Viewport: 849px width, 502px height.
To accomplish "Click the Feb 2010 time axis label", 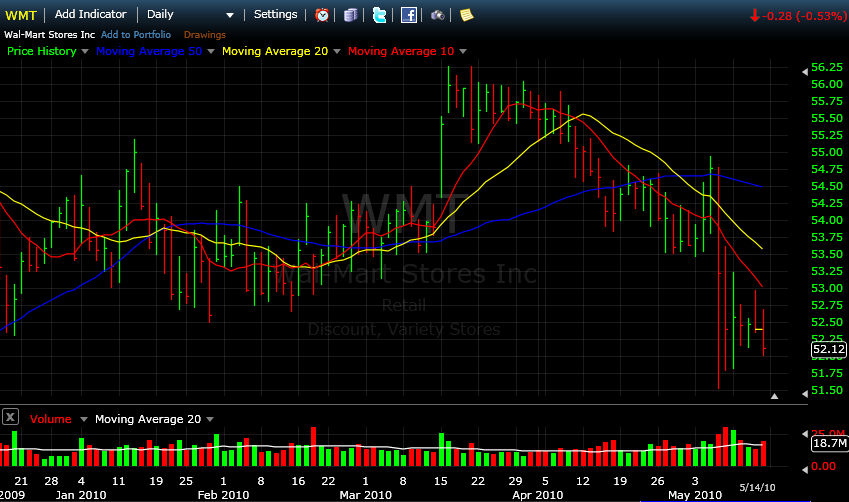I will (223, 495).
